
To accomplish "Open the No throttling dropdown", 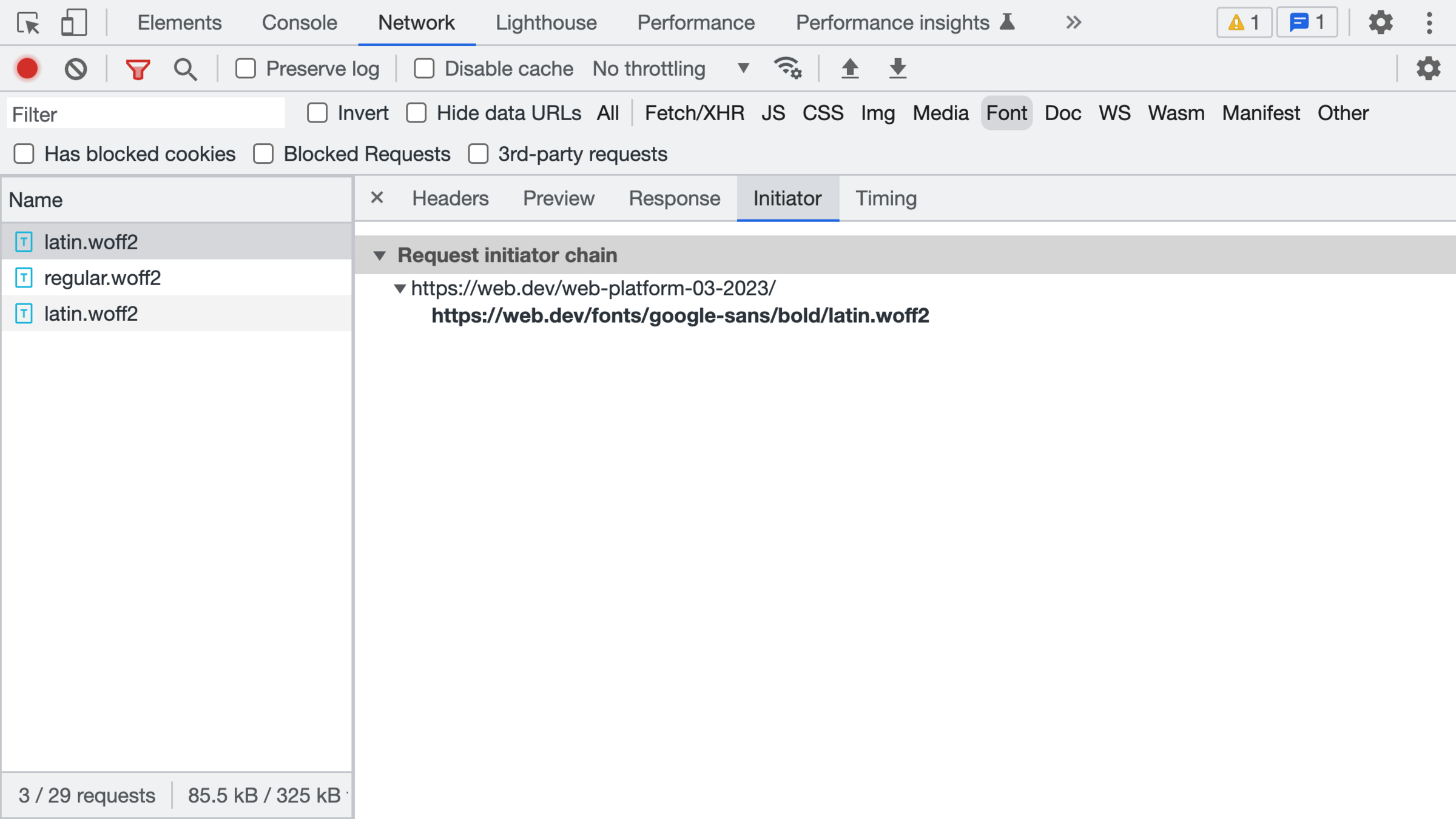I will [670, 69].
